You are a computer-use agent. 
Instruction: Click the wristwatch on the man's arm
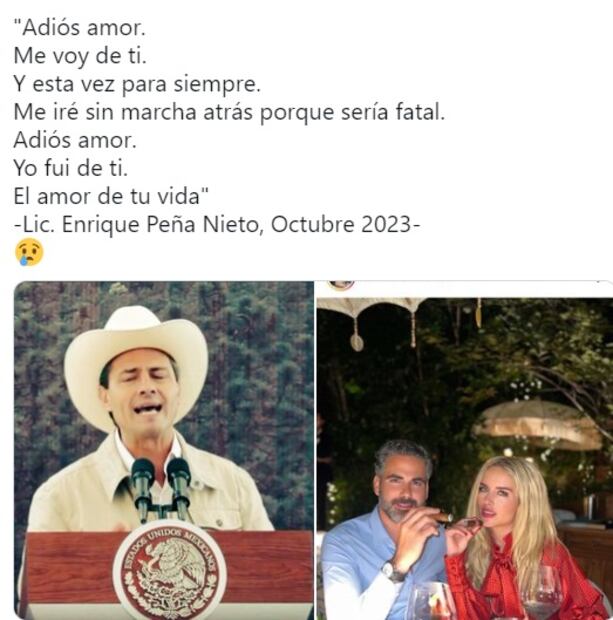393,571
